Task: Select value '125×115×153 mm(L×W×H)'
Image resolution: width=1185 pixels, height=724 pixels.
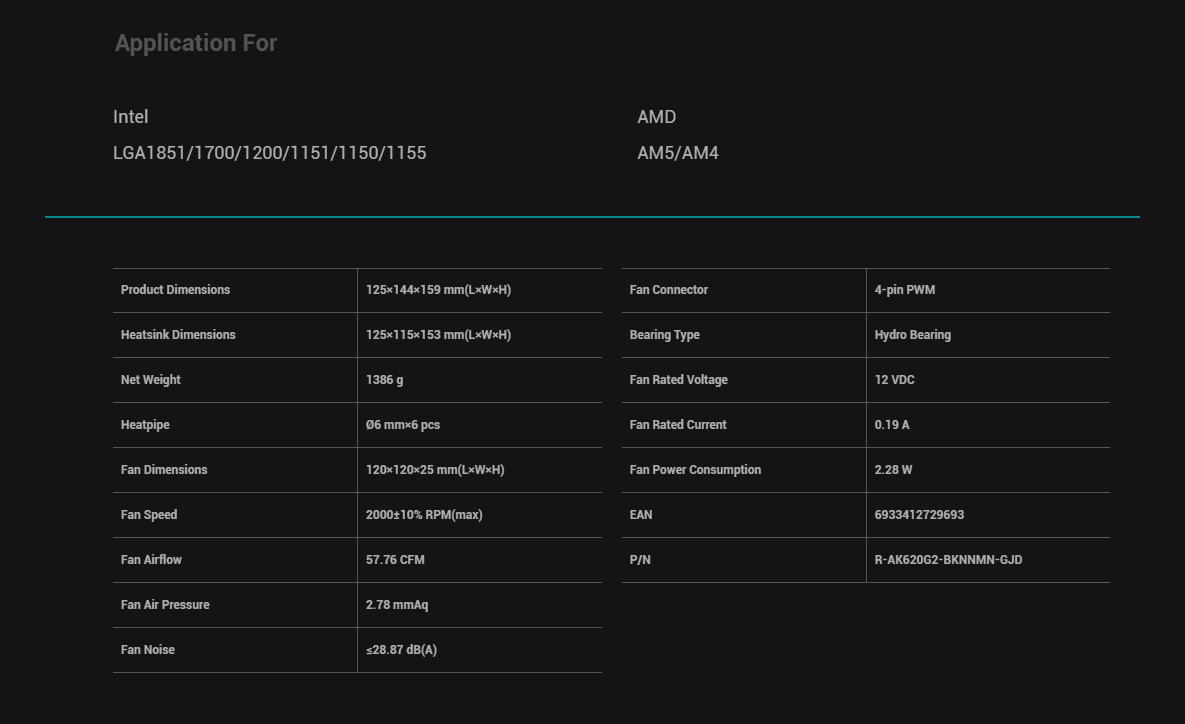Action: (438, 335)
